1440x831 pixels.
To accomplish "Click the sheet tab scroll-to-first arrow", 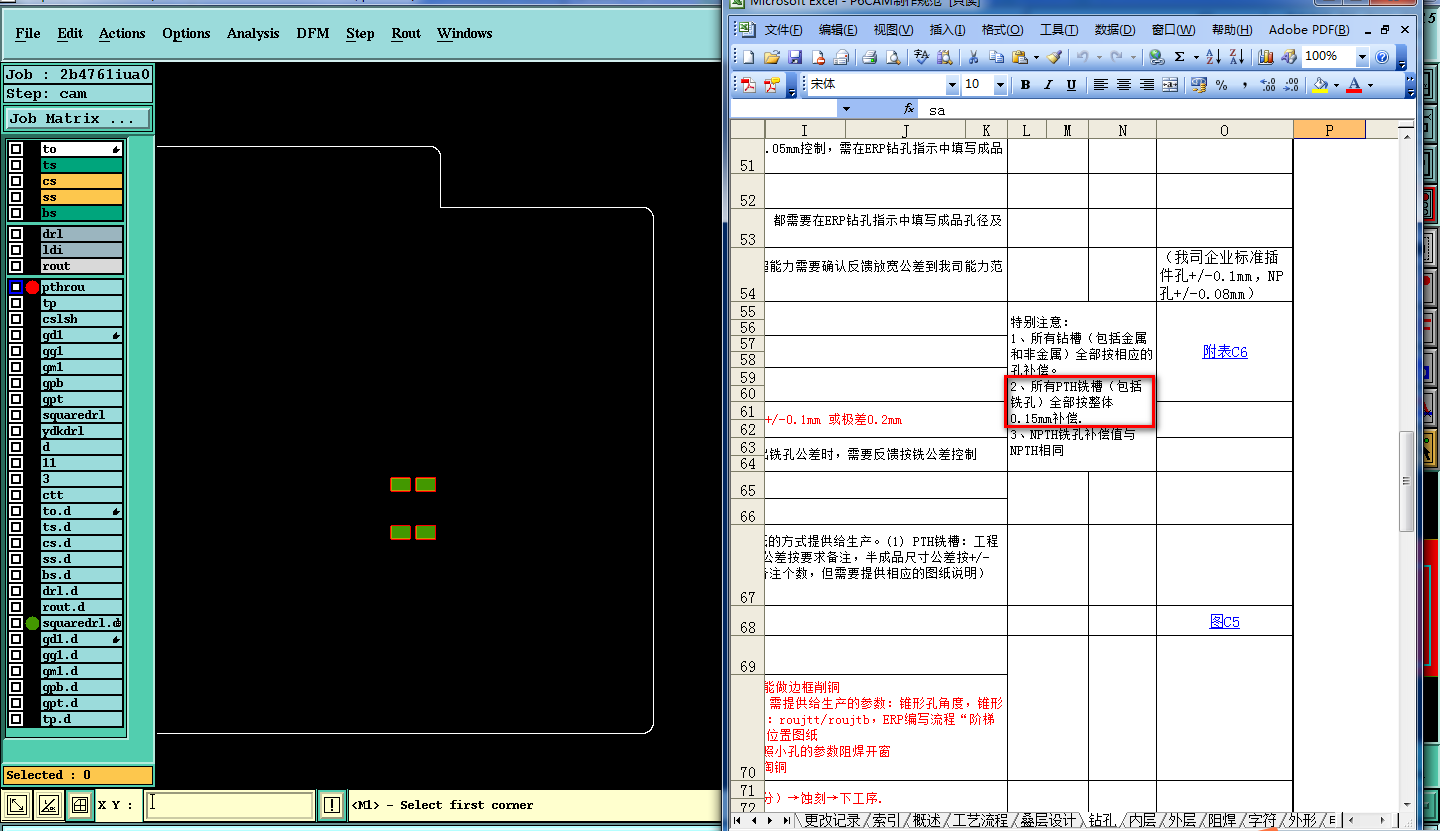I will coord(738,820).
